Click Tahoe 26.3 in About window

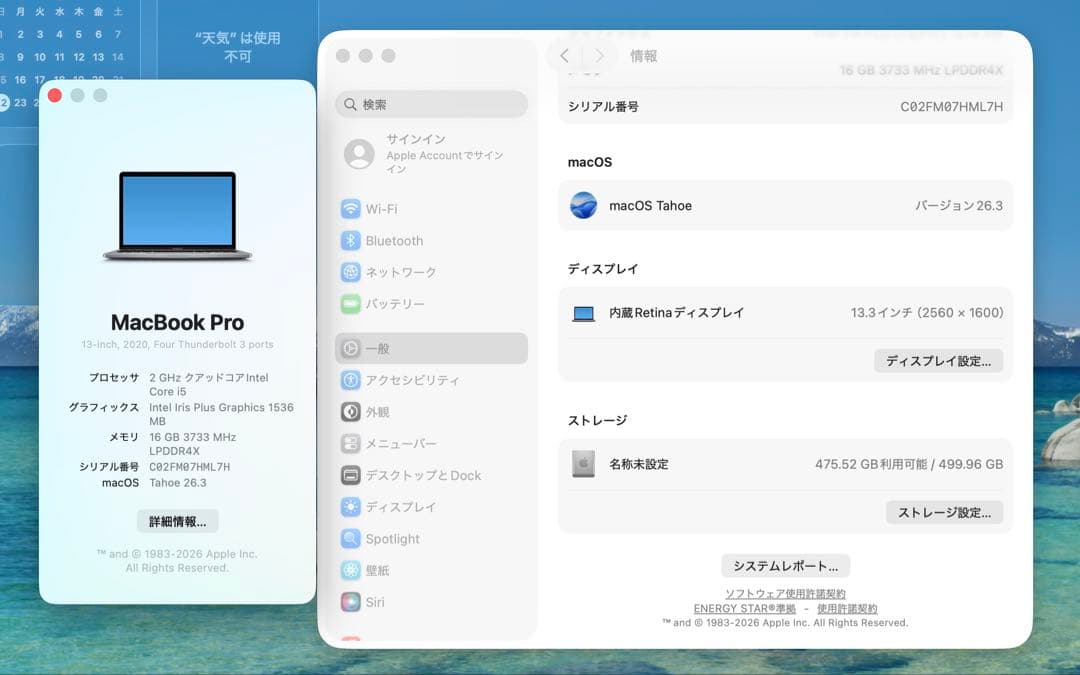click(x=178, y=483)
